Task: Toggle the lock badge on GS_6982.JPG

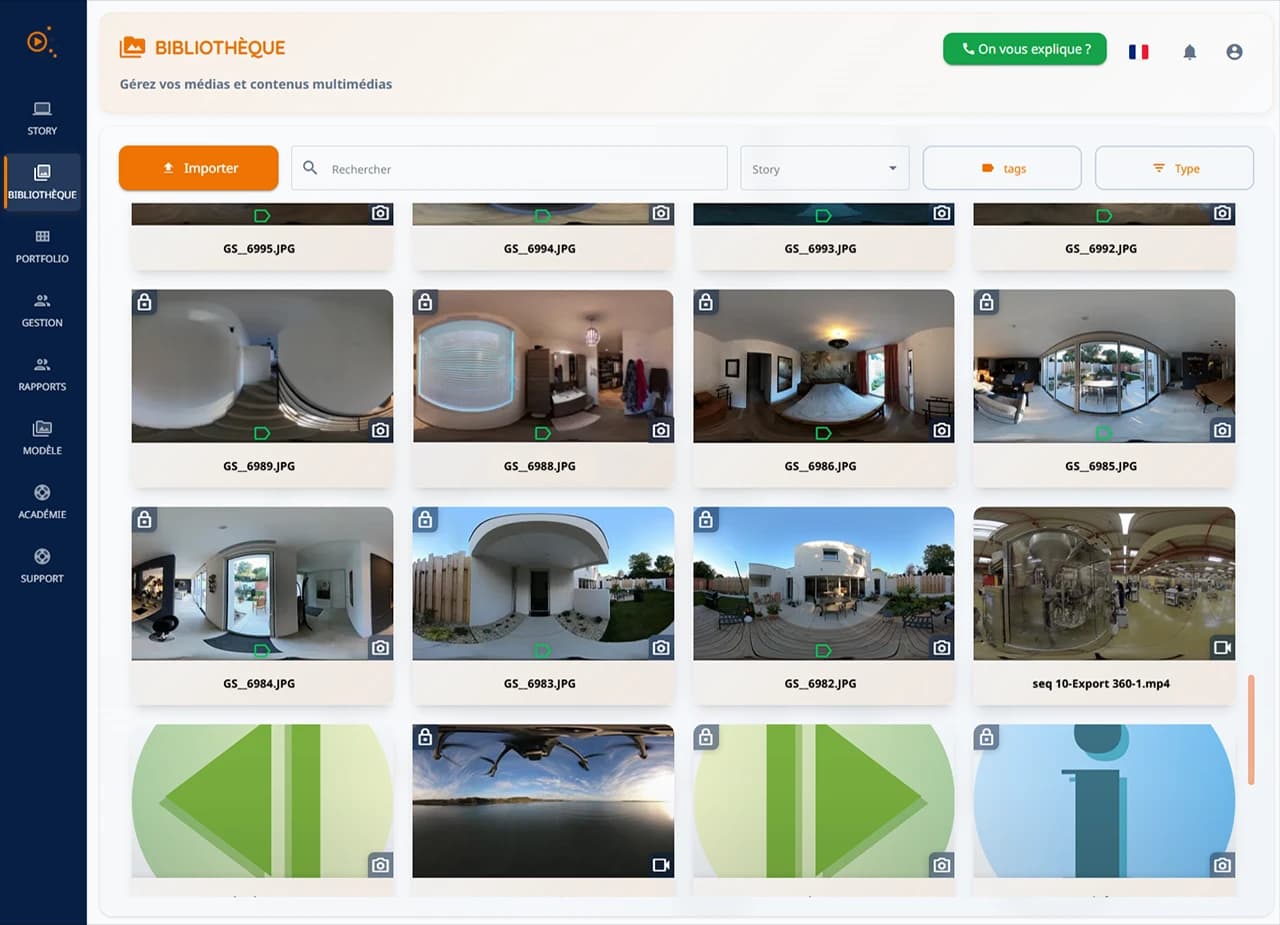Action: (705, 519)
